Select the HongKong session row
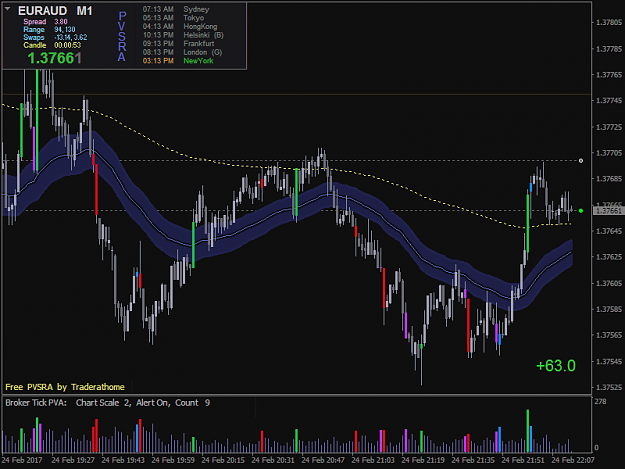Viewport: 625px width, 469px height. click(x=180, y=27)
